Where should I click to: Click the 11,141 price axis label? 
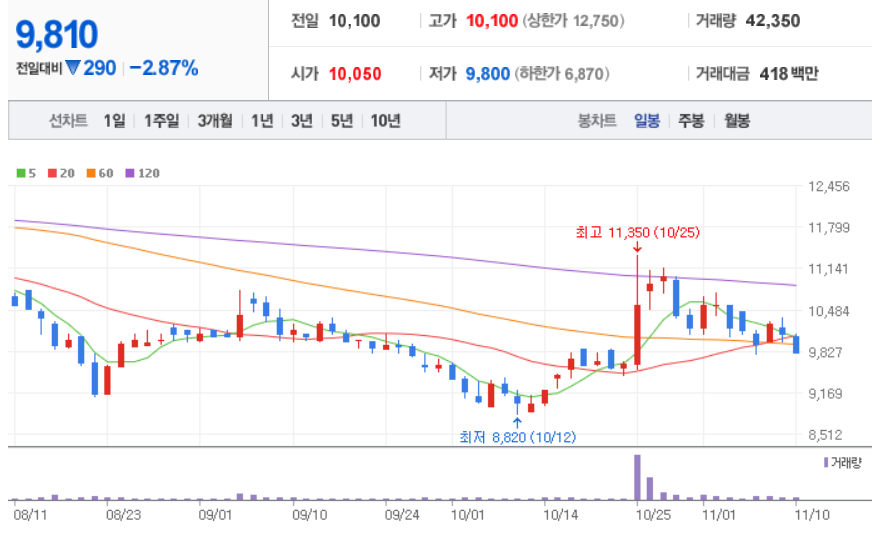[829, 269]
